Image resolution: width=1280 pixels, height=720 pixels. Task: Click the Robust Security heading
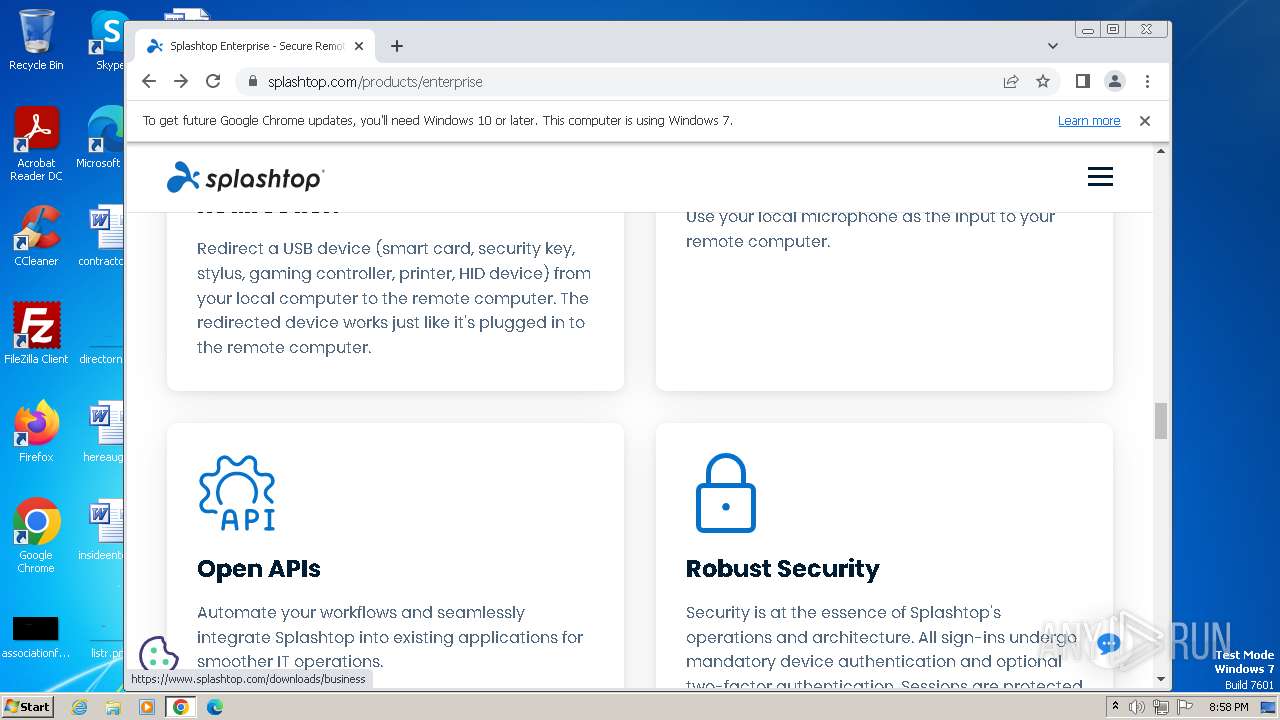[783, 569]
